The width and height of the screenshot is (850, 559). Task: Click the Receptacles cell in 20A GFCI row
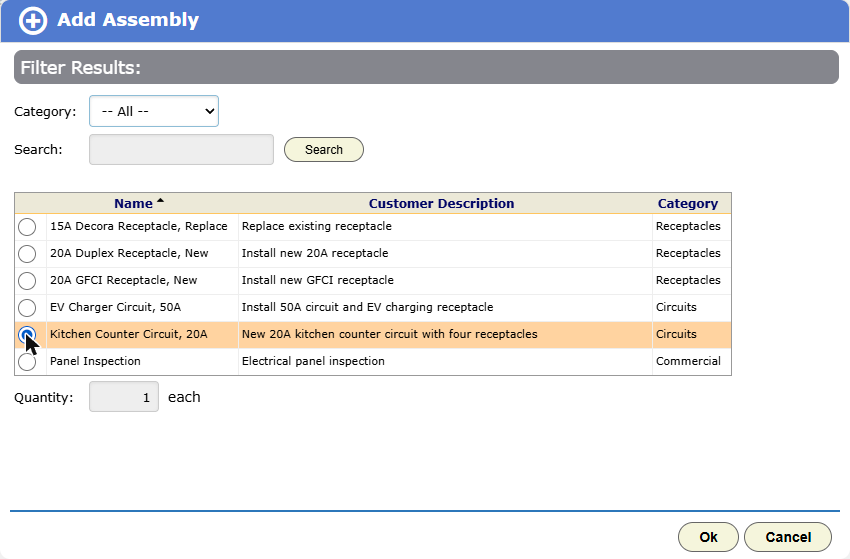[692, 281]
